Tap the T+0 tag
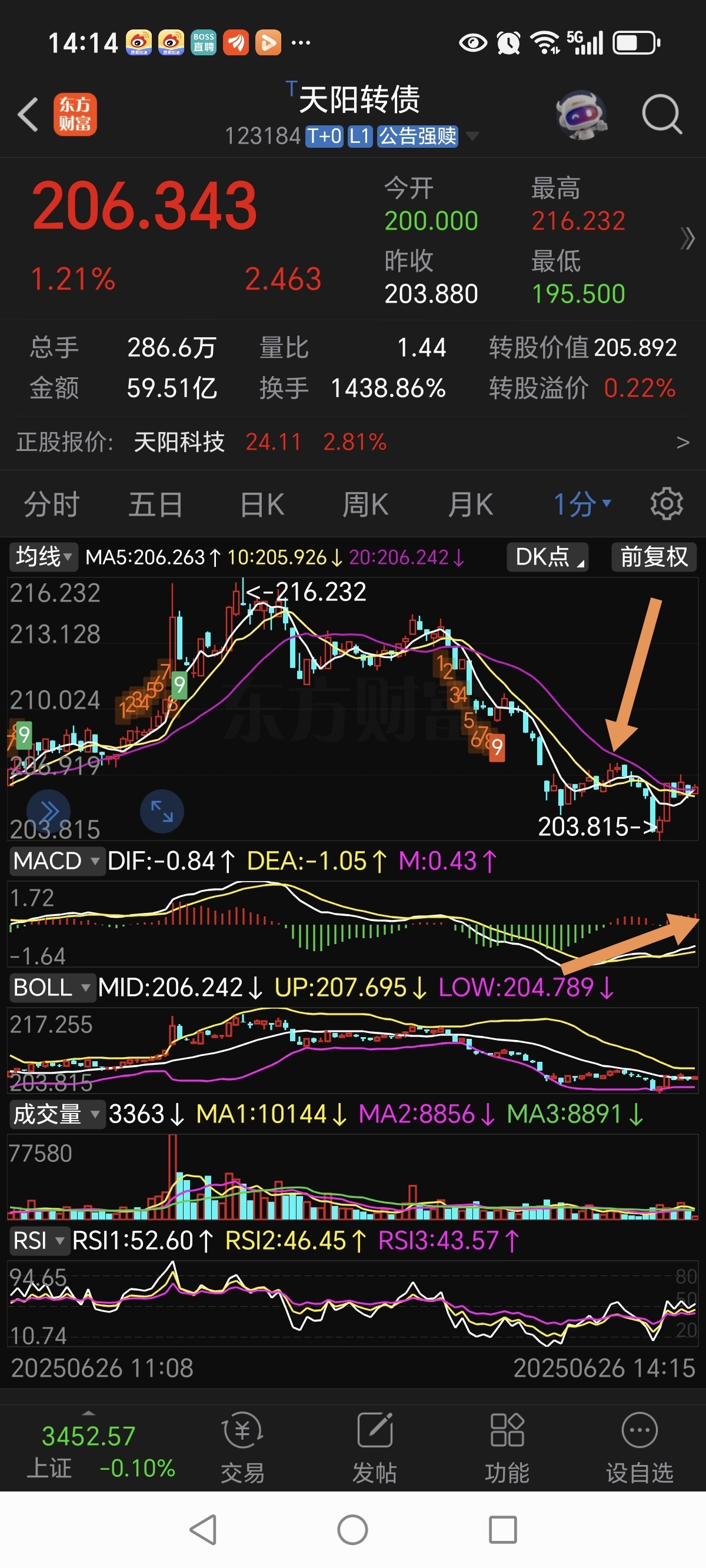The height and width of the screenshot is (1568, 706). click(324, 136)
